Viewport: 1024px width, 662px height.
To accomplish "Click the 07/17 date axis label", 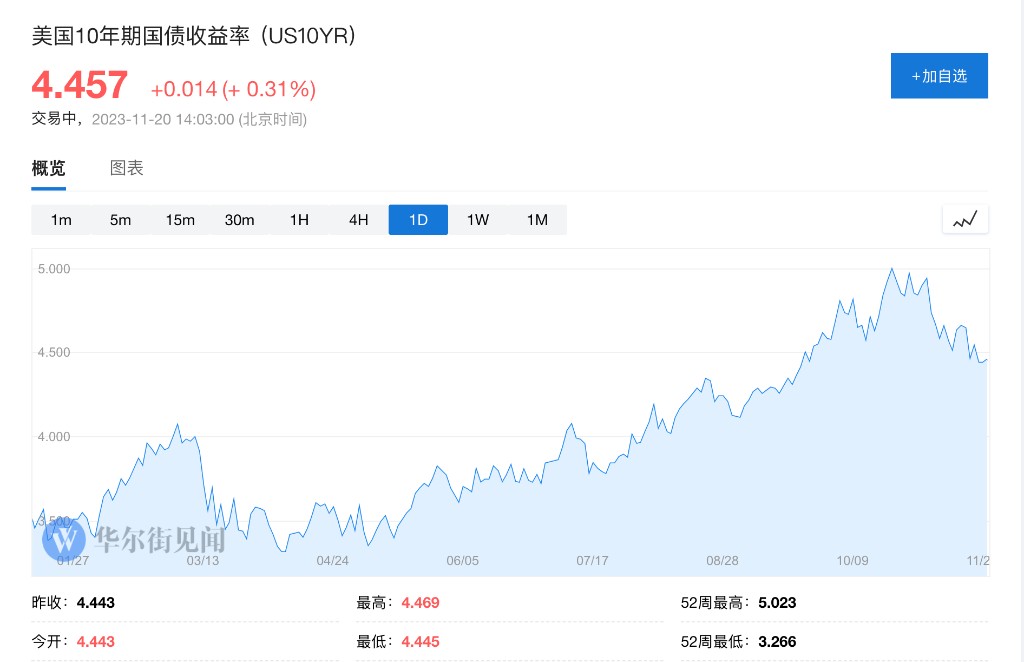I will (x=592, y=561).
